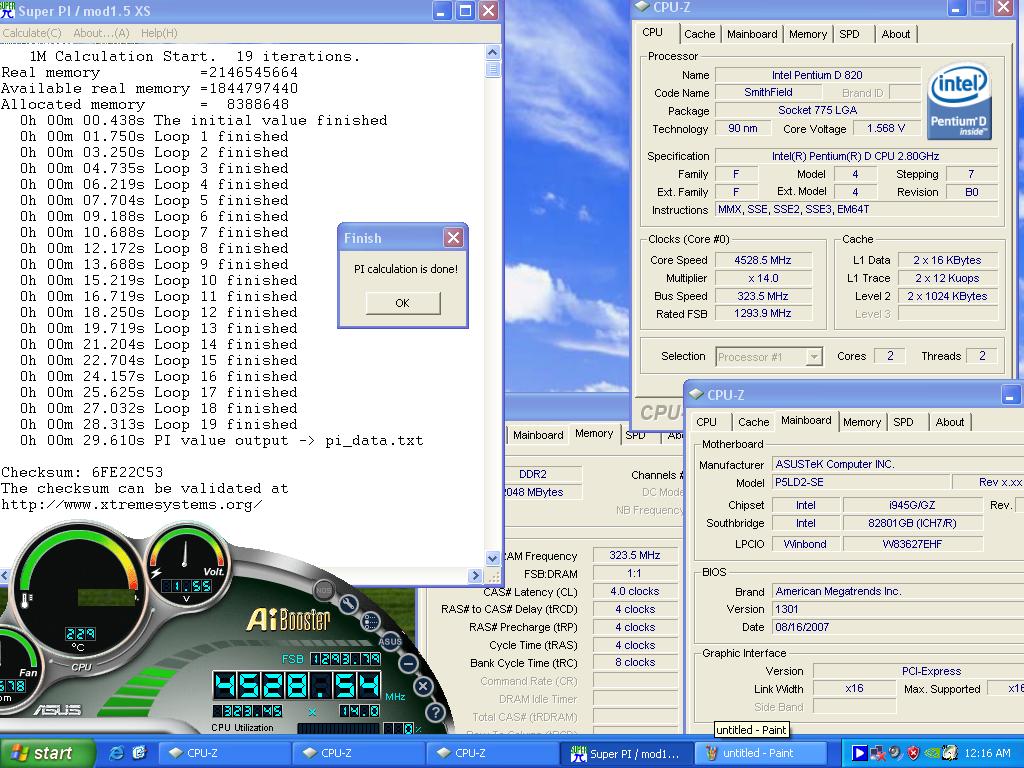Open the Windows start menu

[47, 753]
